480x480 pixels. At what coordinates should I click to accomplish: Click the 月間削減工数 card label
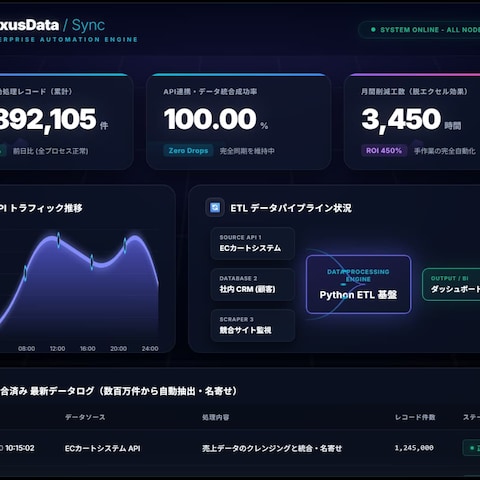click(x=414, y=92)
